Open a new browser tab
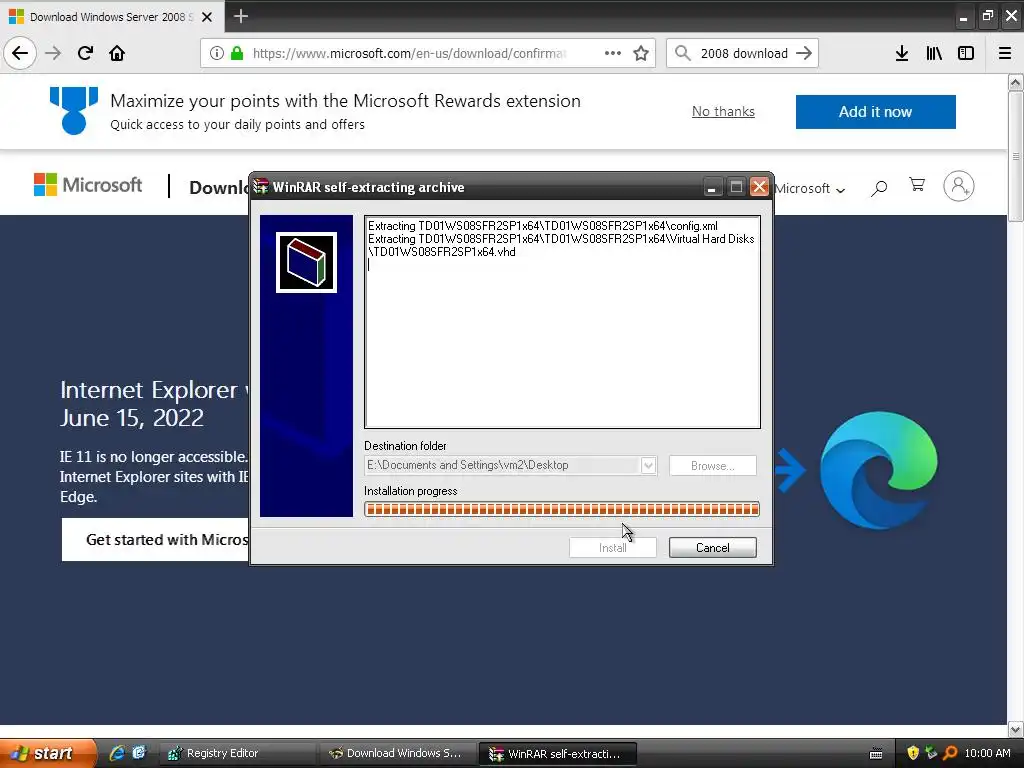 240,16
